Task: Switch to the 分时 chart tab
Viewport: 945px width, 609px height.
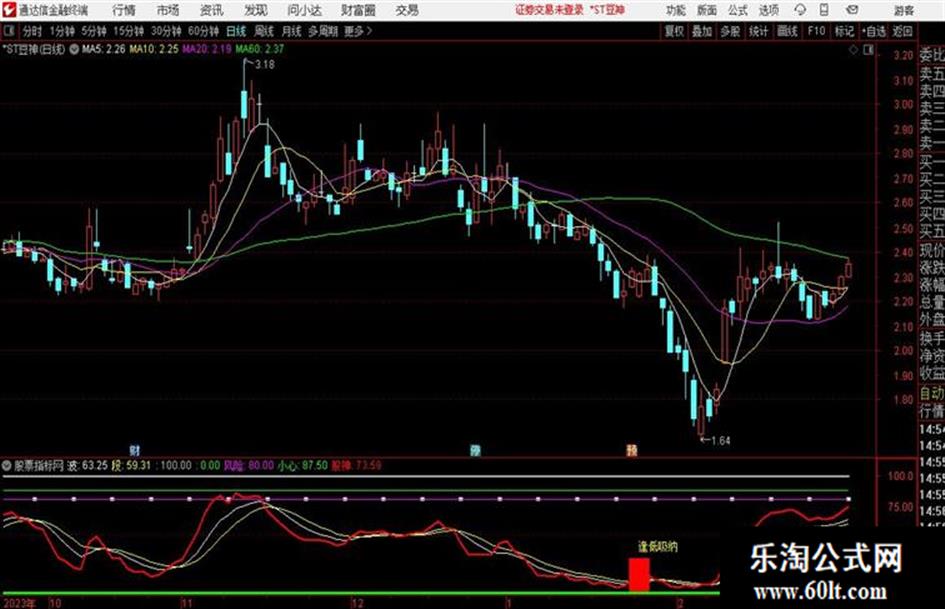Action: tap(33, 31)
